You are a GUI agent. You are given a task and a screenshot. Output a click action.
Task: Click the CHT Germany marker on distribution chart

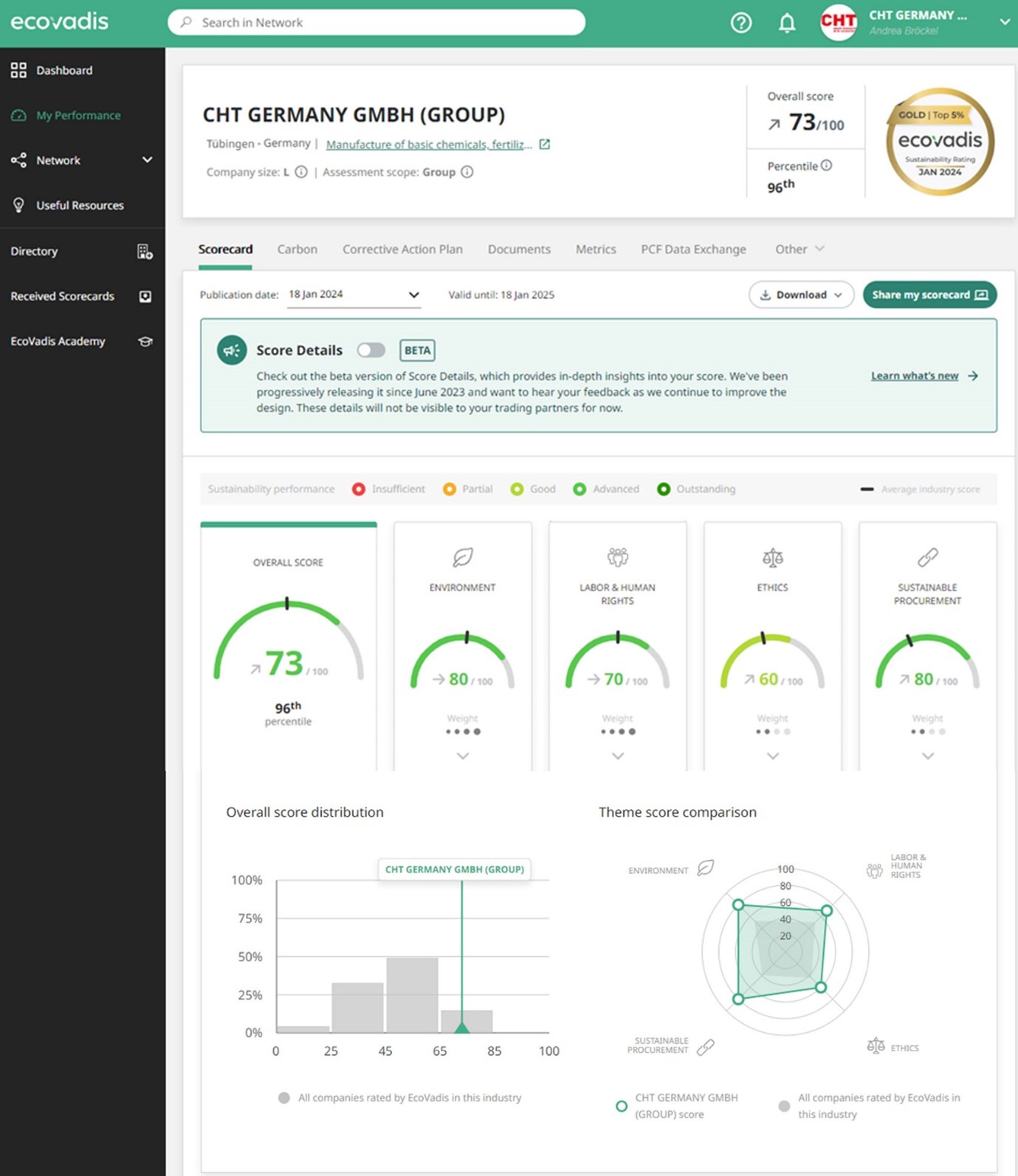pos(462,1027)
